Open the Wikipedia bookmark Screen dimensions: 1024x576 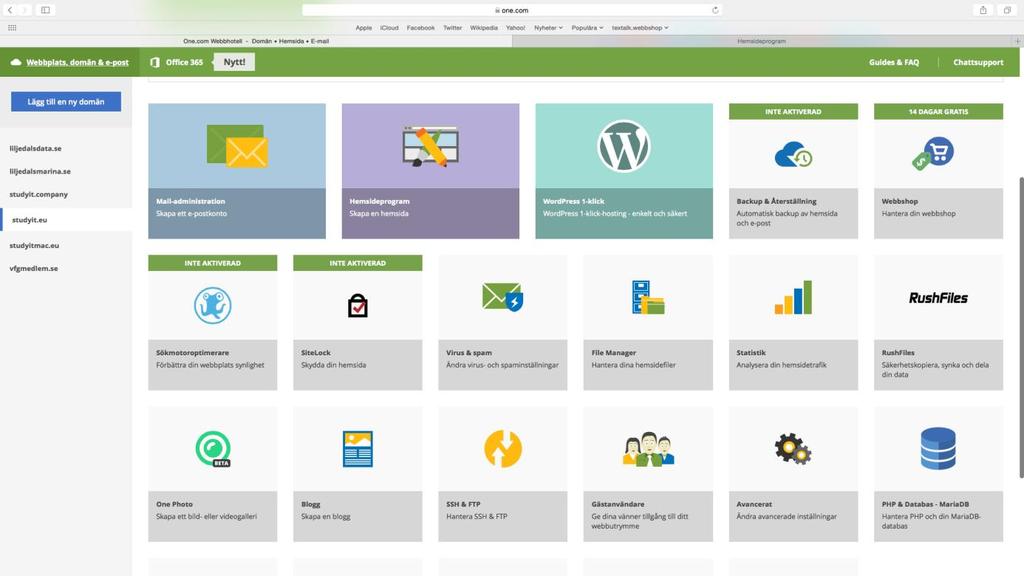point(484,27)
